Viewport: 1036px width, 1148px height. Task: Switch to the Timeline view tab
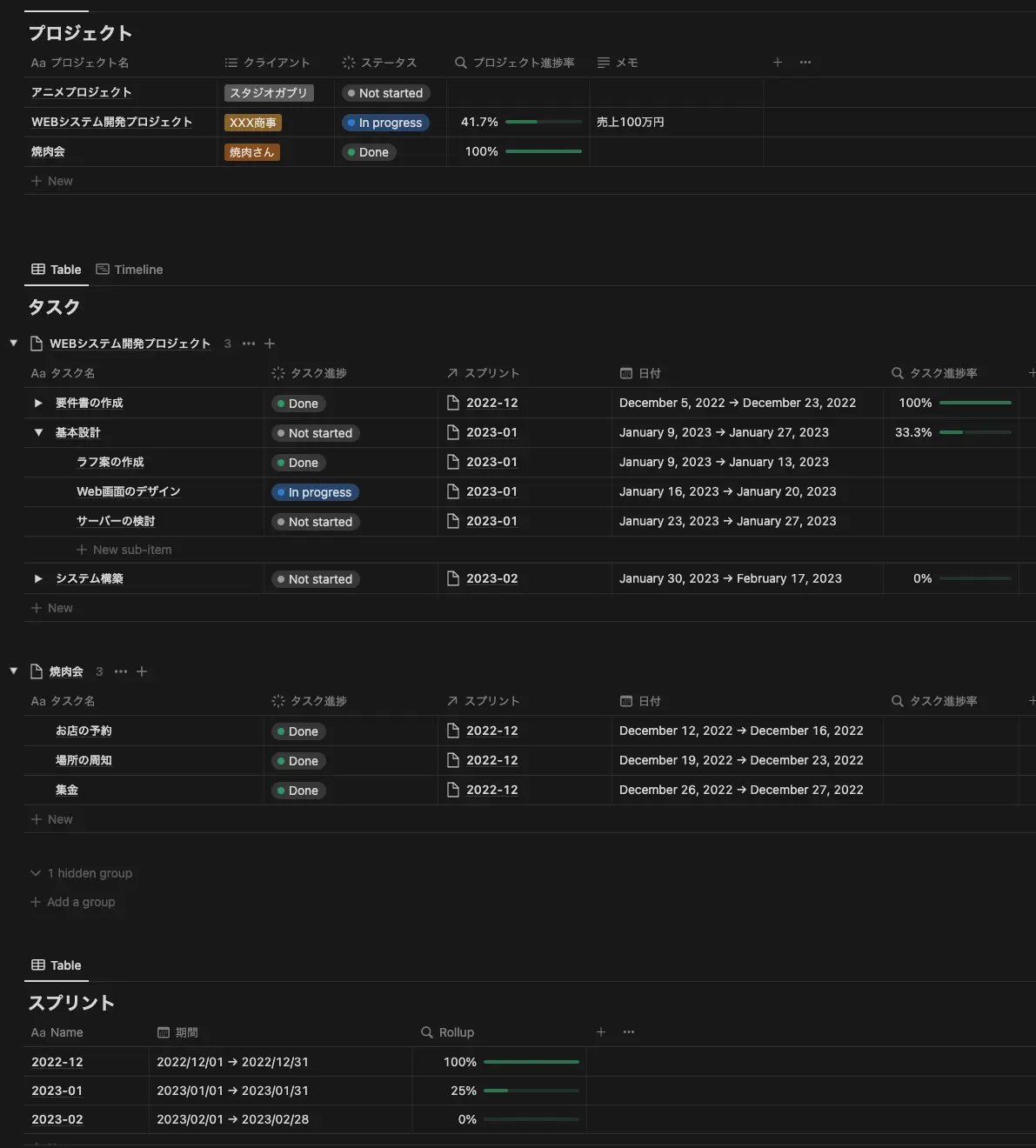130,270
